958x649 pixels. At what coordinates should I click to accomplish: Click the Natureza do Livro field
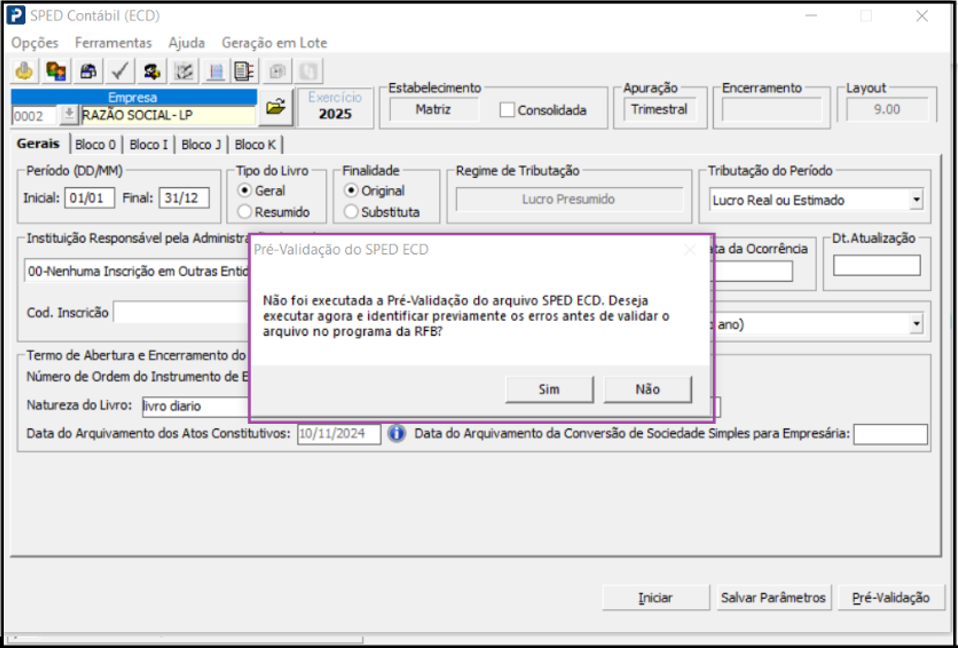coord(196,406)
